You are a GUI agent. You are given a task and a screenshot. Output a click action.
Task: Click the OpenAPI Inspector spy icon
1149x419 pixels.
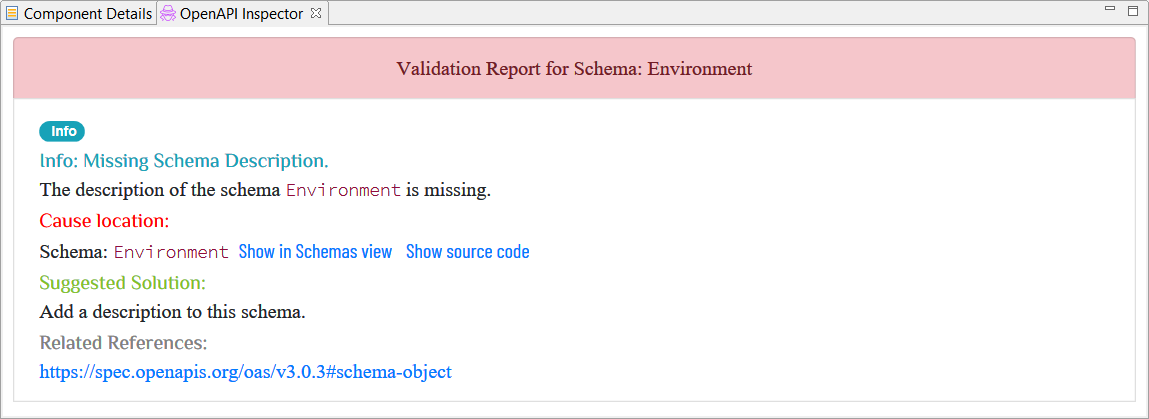click(168, 13)
